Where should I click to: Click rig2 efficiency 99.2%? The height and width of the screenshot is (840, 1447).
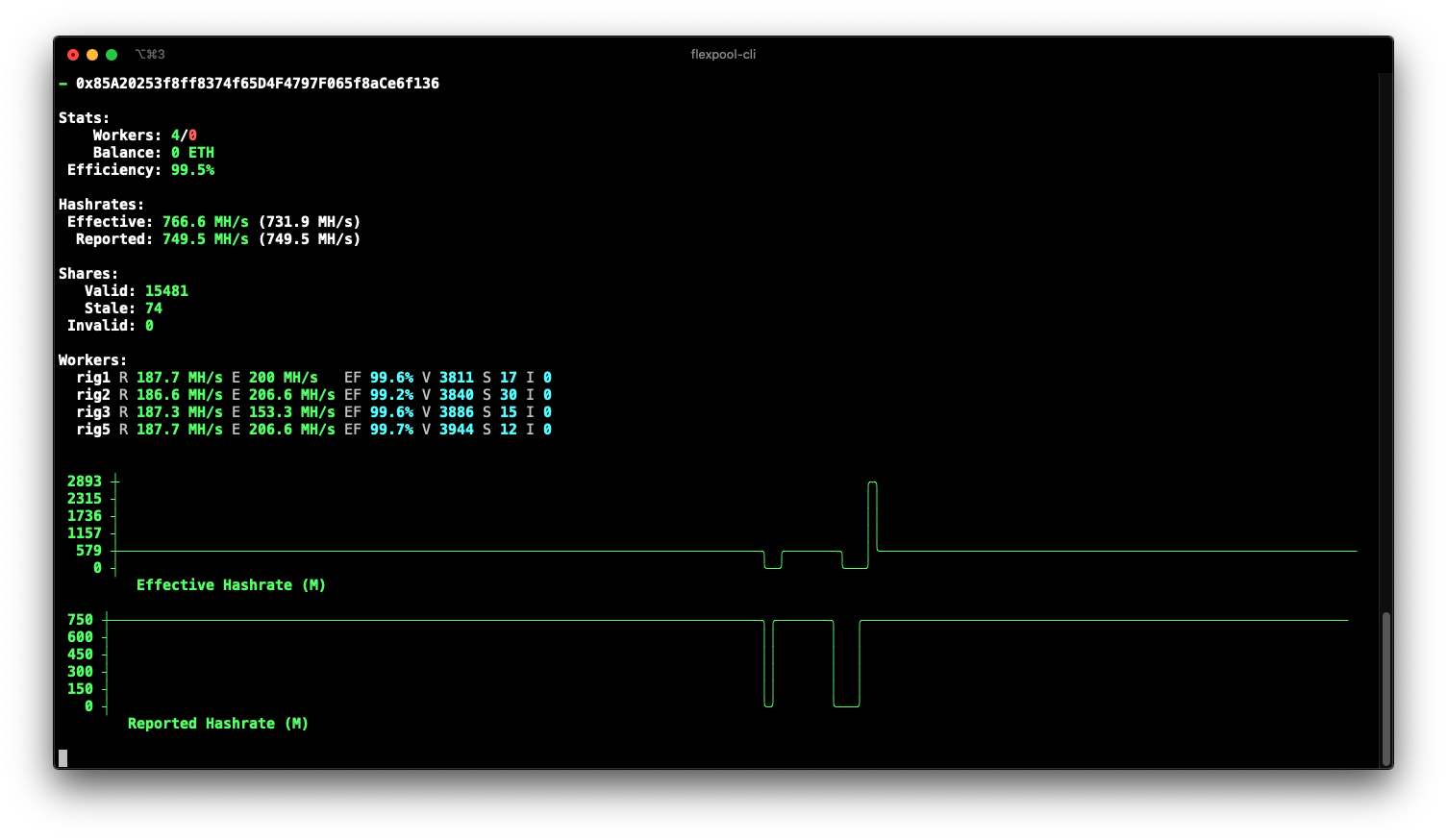point(392,395)
